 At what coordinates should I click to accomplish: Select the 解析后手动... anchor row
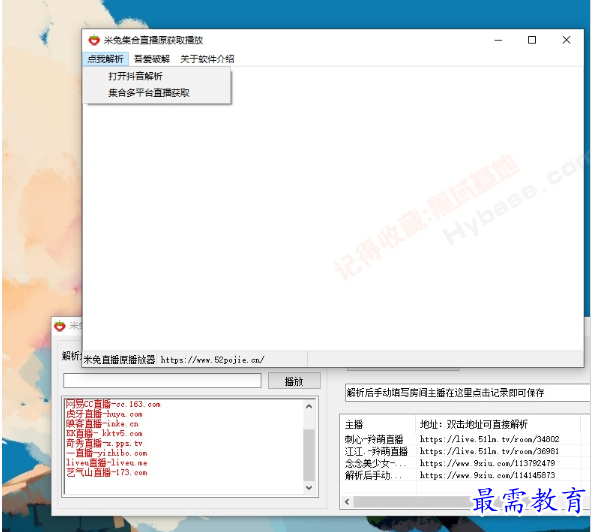point(373,475)
